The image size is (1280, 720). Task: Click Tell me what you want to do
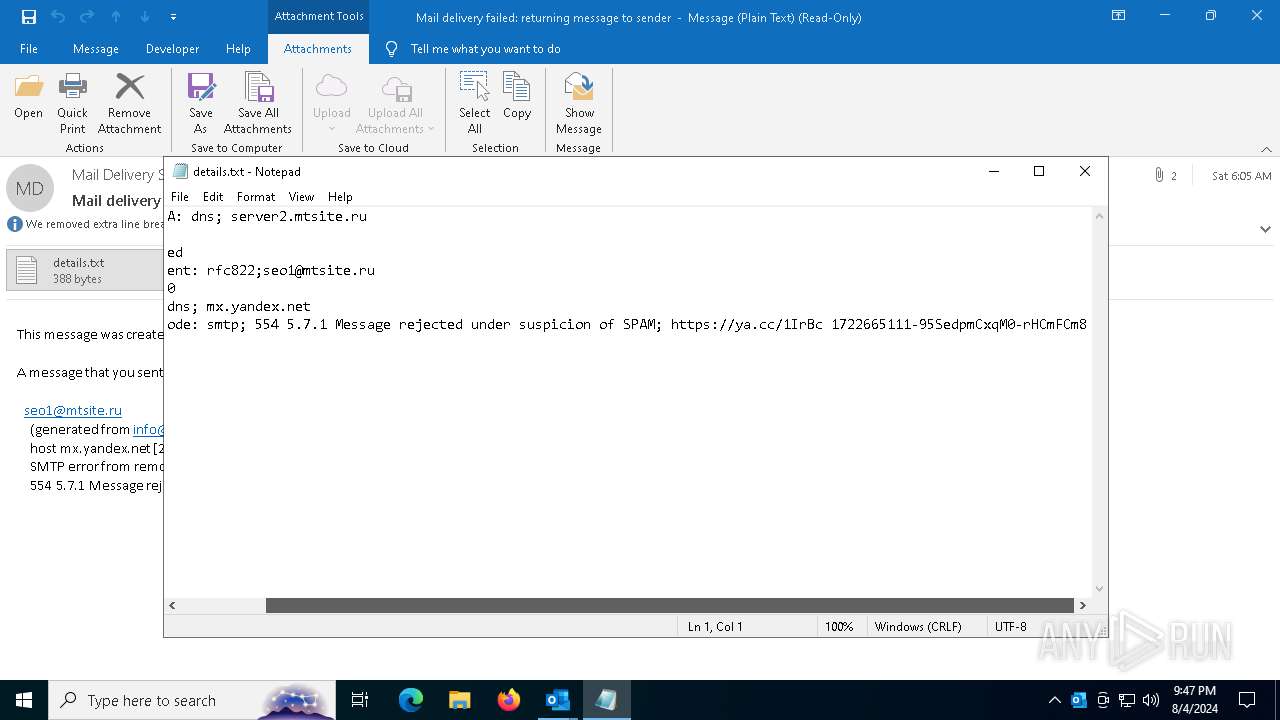click(485, 49)
